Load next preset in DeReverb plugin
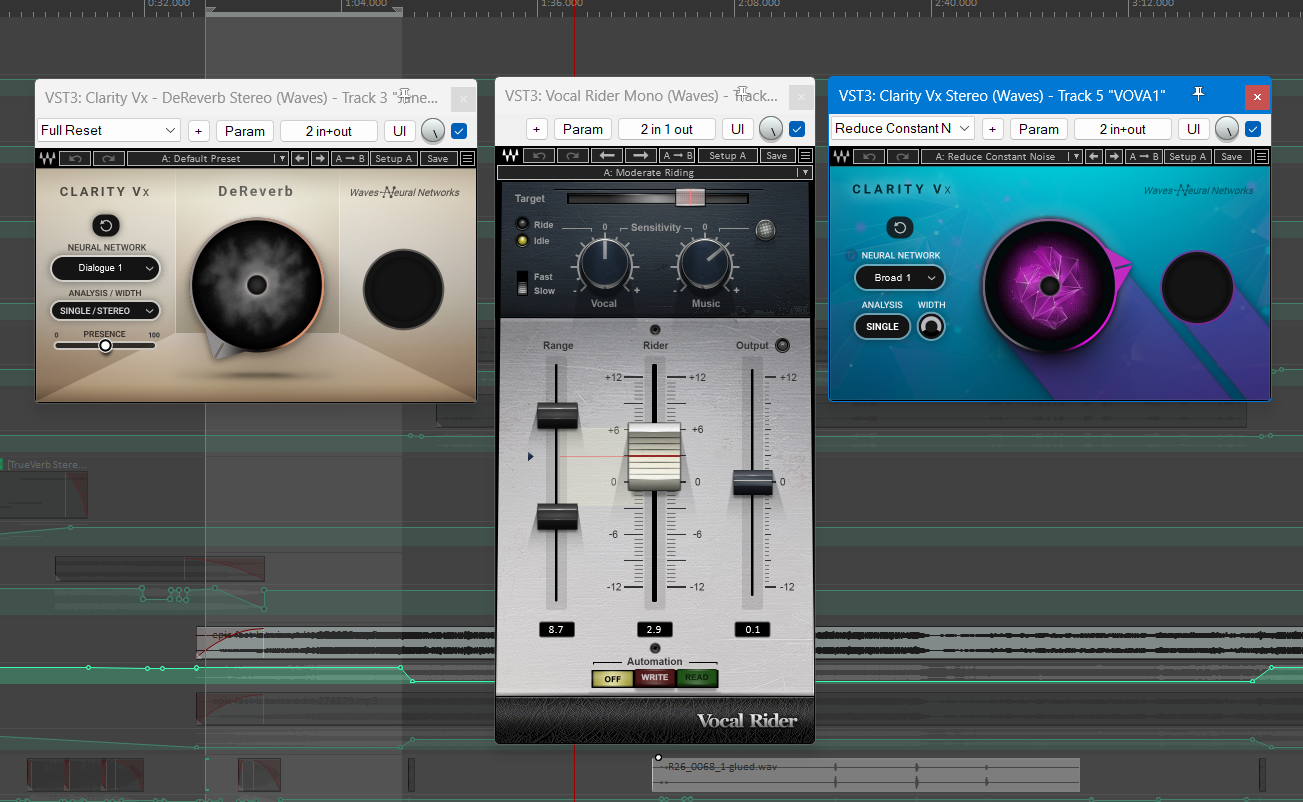 320,158
